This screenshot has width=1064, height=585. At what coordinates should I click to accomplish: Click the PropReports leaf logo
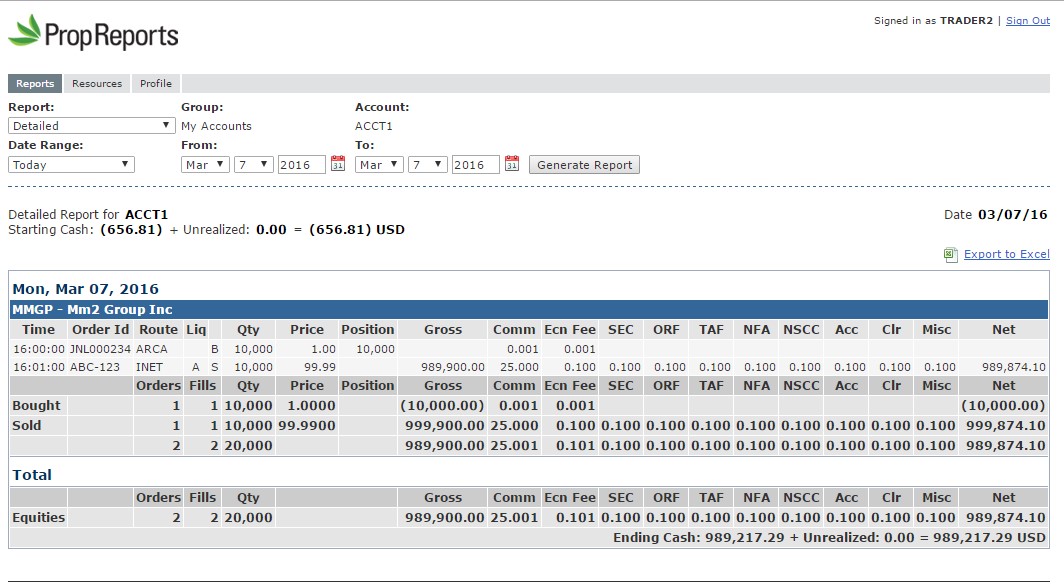coord(27,32)
